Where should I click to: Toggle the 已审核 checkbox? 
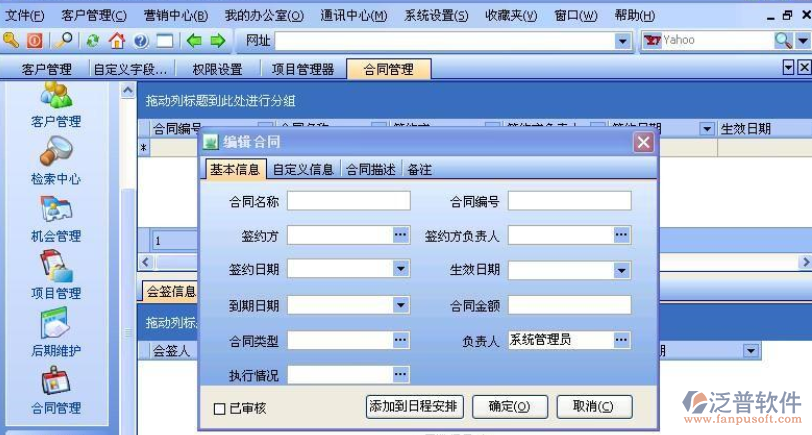[x=220, y=409]
